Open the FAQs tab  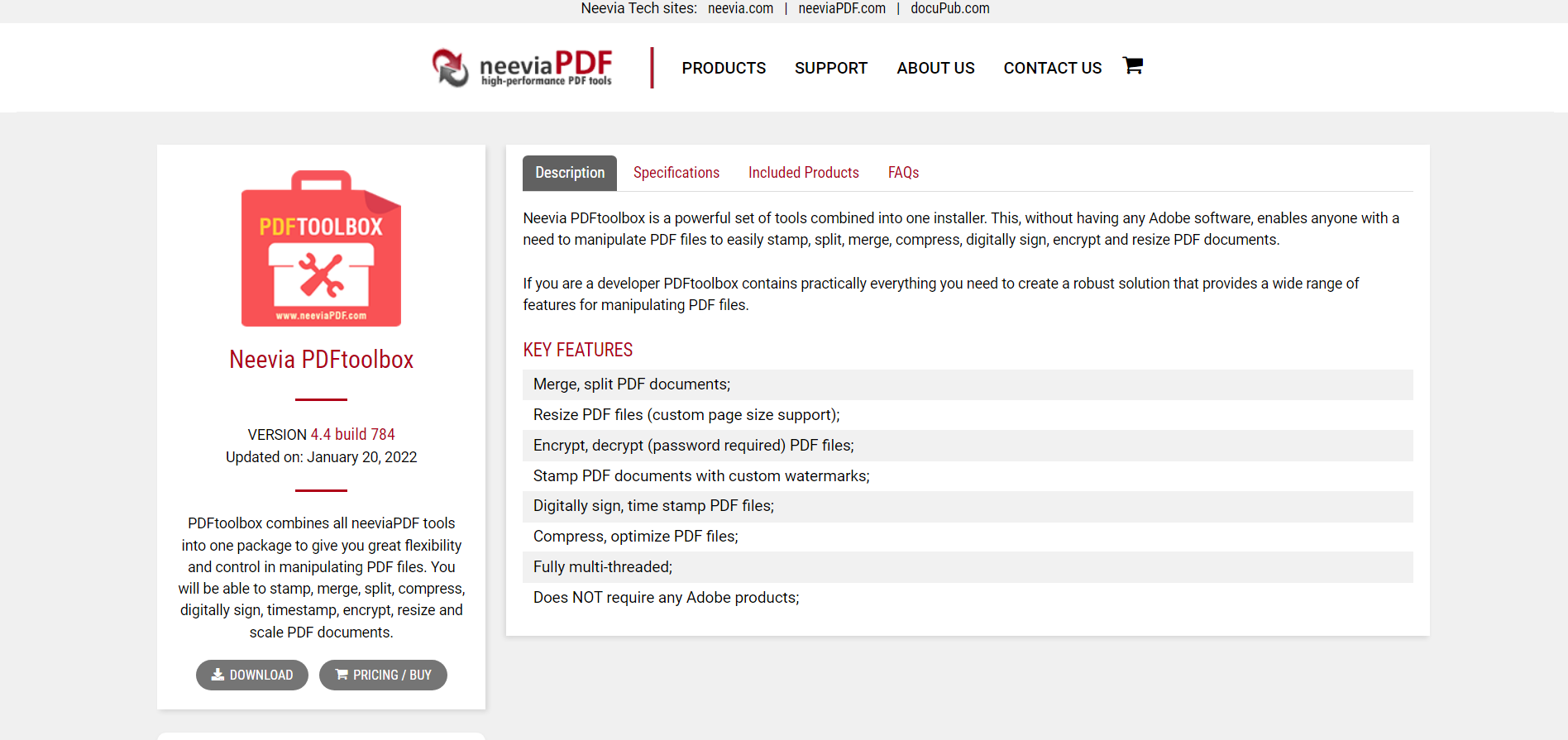pyautogui.click(x=904, y=173)
